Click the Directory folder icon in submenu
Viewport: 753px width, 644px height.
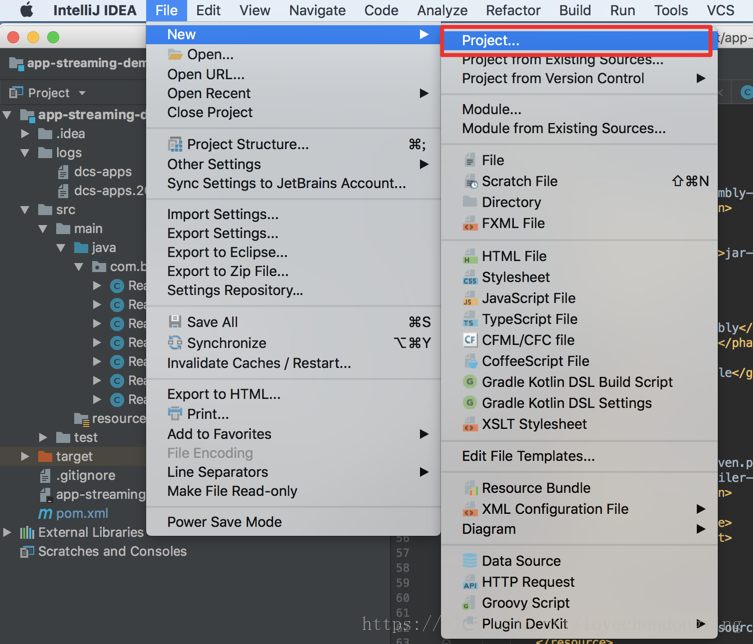(470, 202)
